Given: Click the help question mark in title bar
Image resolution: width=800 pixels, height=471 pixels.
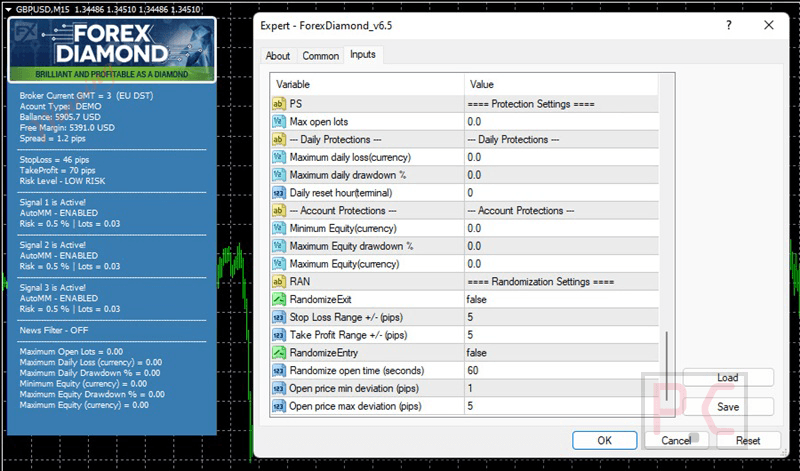Looking at the screenshot, I should [x=729, y=25].
